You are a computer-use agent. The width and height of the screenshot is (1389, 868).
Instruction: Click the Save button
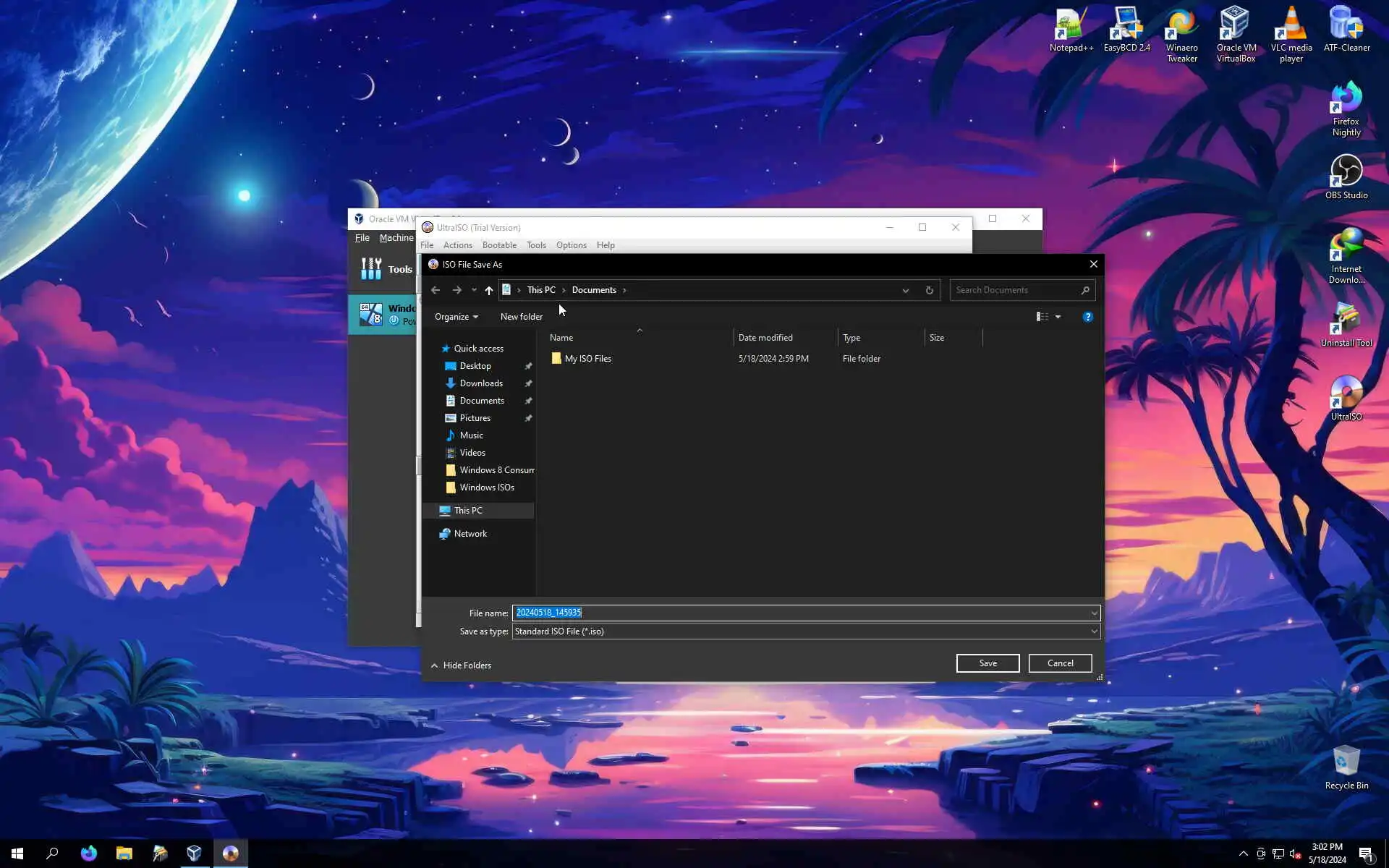(x=987, y=663)
